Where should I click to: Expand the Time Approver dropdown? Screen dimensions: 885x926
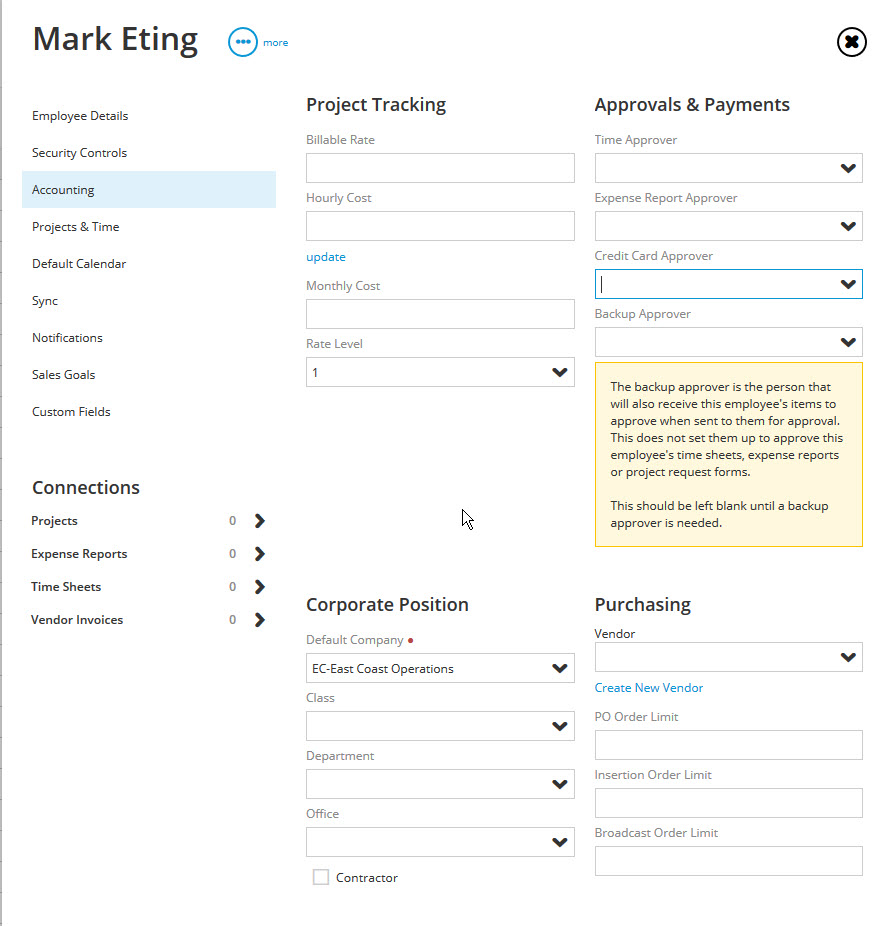click(729, 168)
